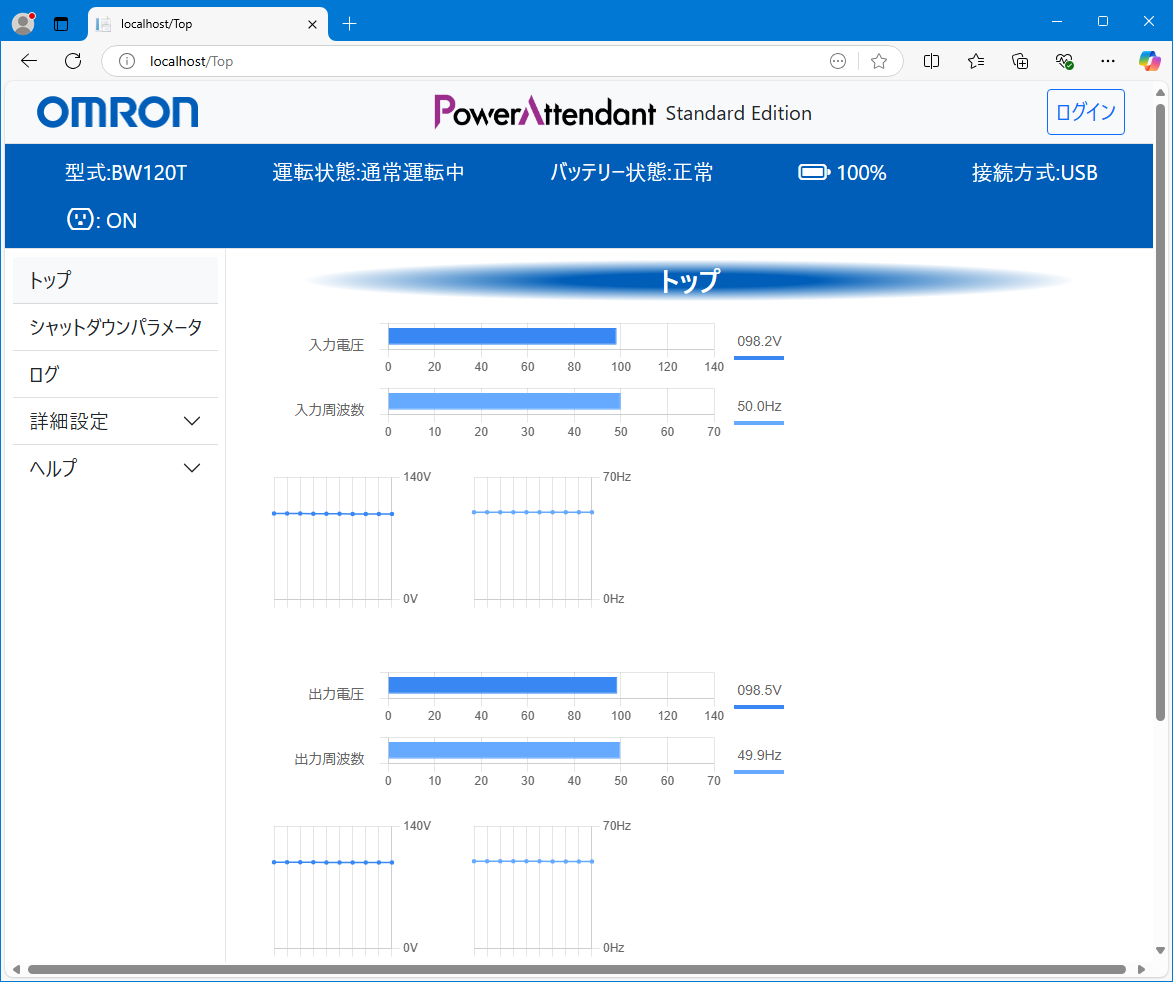Viewport: 1173px width, 982px height.
Task: Click the input voltage history chart
Action: [x=333, y=538]
